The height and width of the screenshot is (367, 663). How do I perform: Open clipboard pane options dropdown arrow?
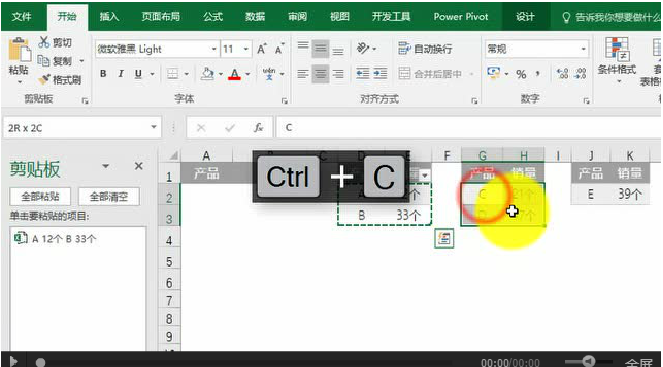click(106, 166)
